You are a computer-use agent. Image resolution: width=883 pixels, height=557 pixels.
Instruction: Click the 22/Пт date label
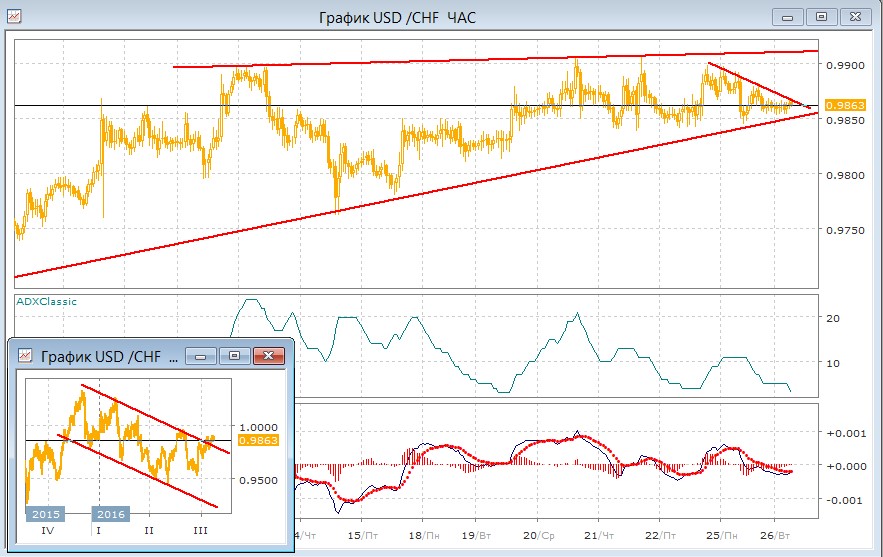660,535
